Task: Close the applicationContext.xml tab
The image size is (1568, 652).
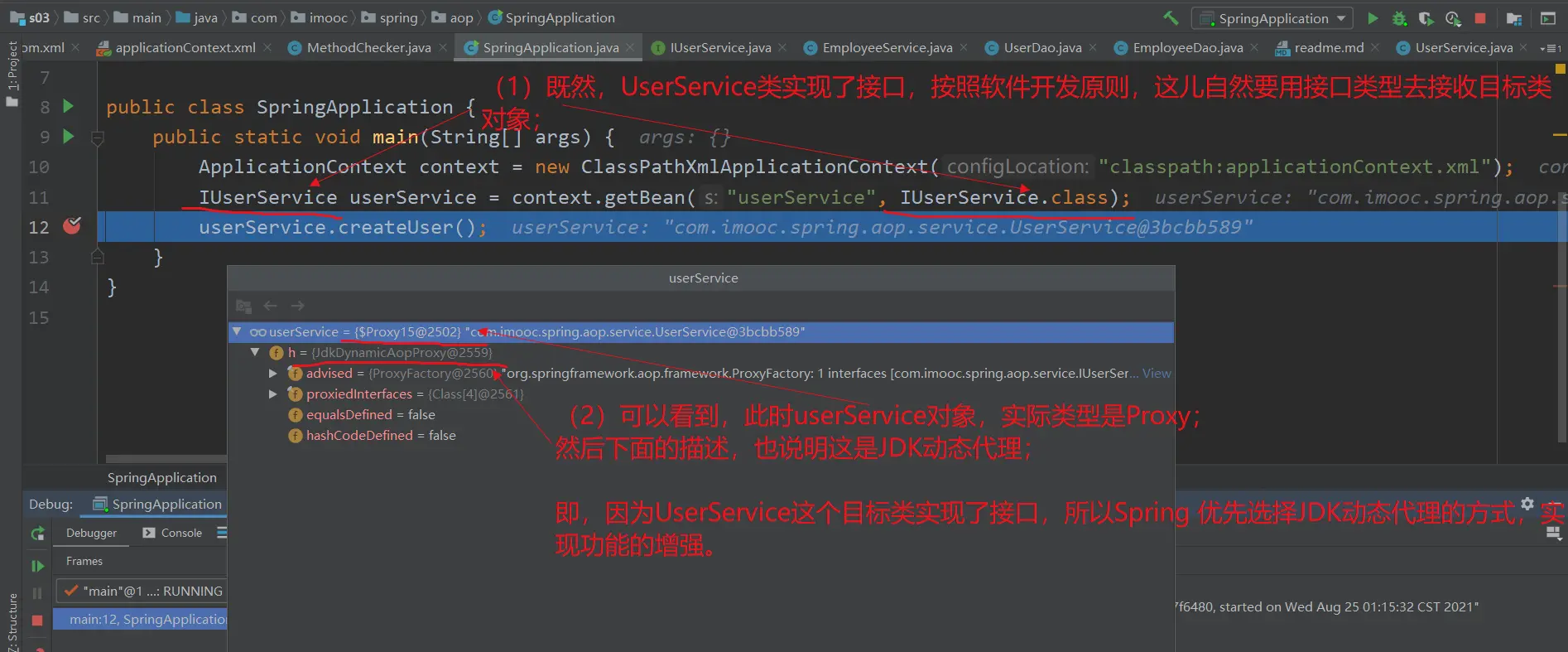Action: pos(267,48)
